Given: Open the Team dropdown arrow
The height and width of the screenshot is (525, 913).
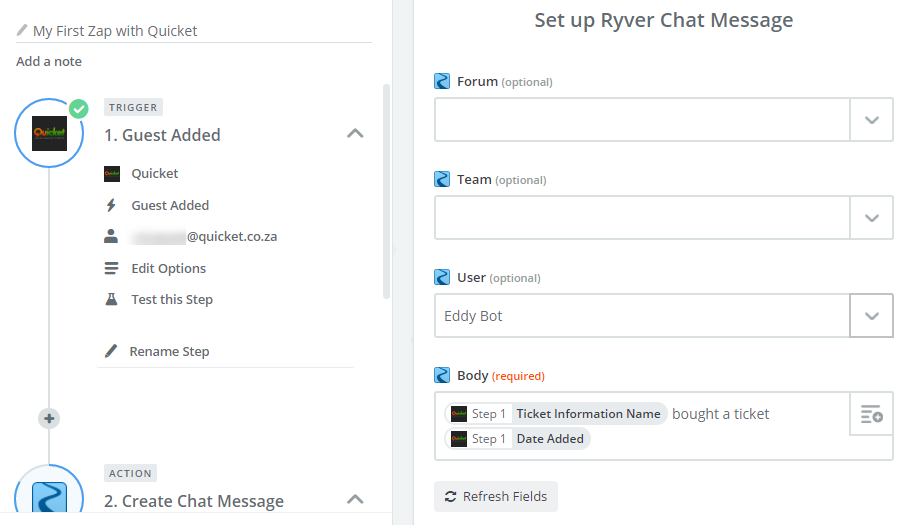Looking at the screenshot, I should tap(871, 218).
